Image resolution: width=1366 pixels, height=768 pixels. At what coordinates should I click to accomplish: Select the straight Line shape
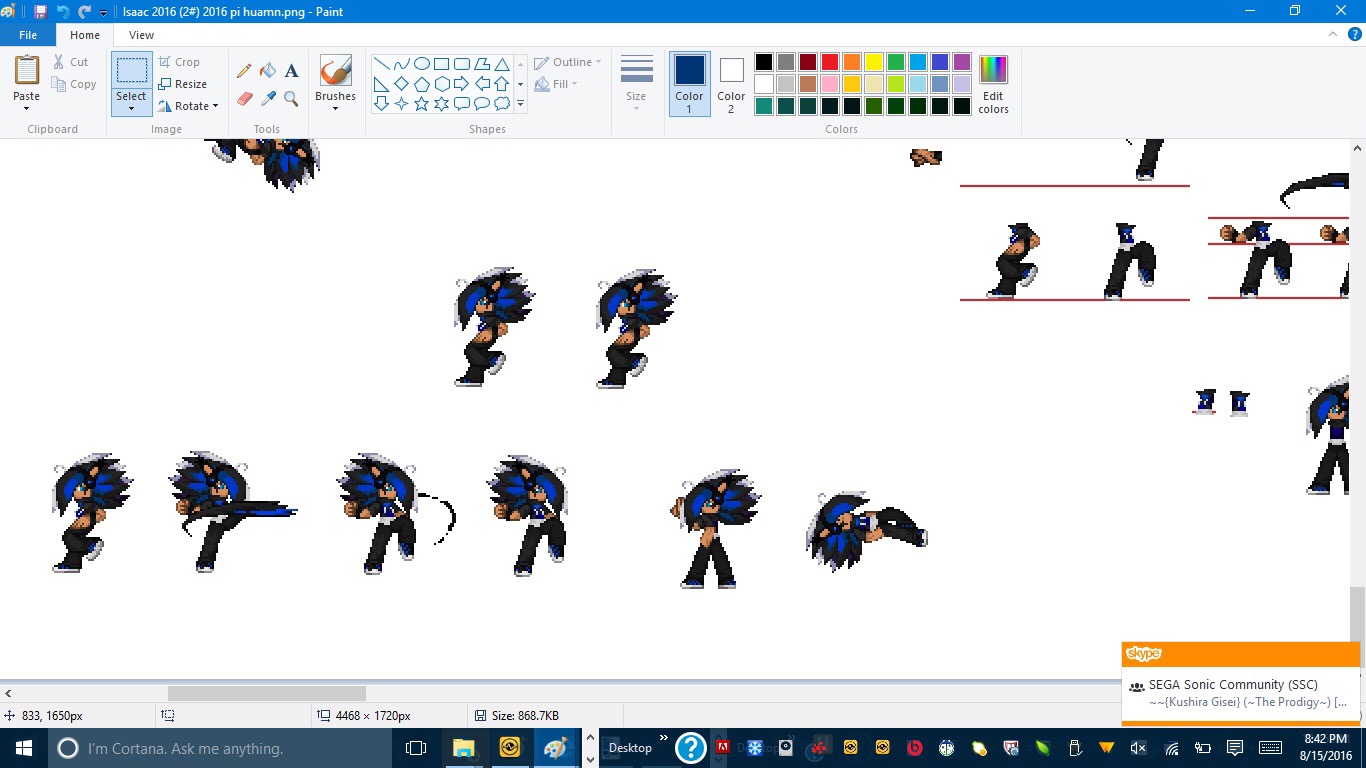point(381,63)
